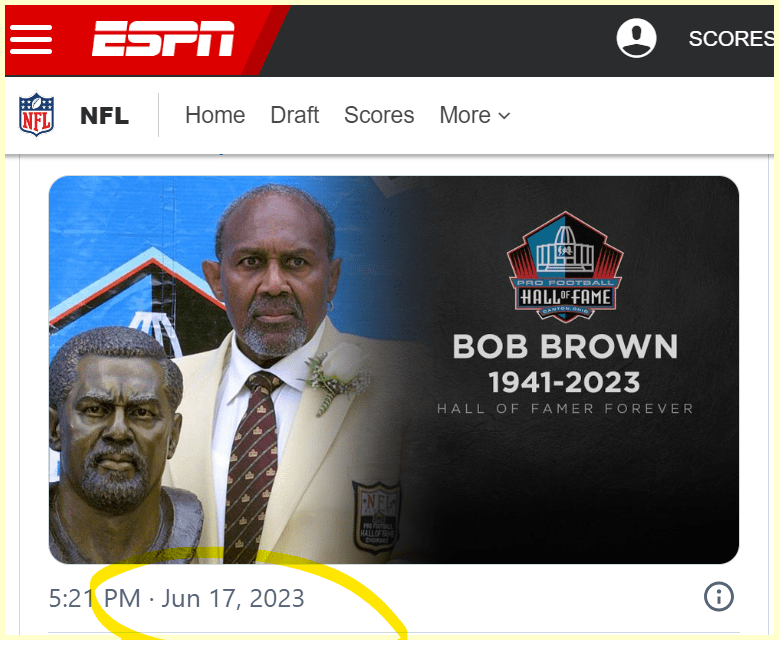Open the Draft tab

[295, 115]
